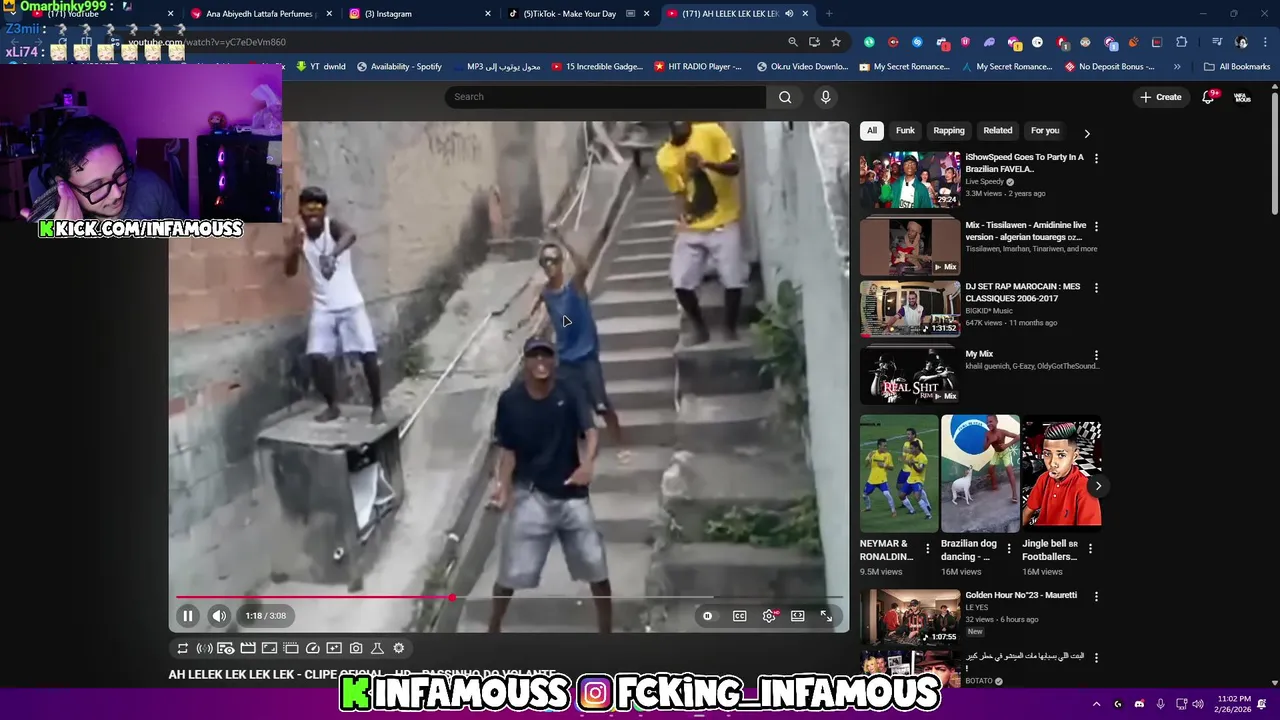
Task: Click the Create button on YouTube
Action: tap(1161, 97)
